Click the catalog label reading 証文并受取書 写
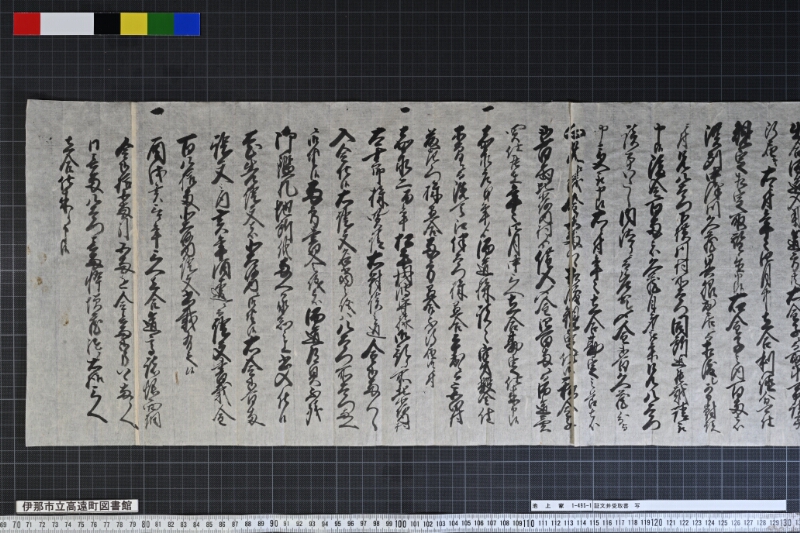This screenshot has width=800, height=533. click(658, 505)
